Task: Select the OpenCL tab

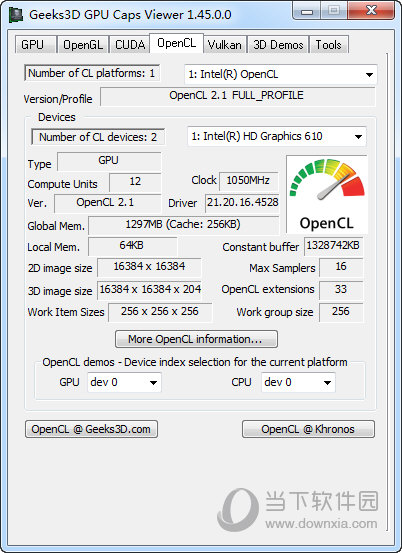Action: coord(176,43)
